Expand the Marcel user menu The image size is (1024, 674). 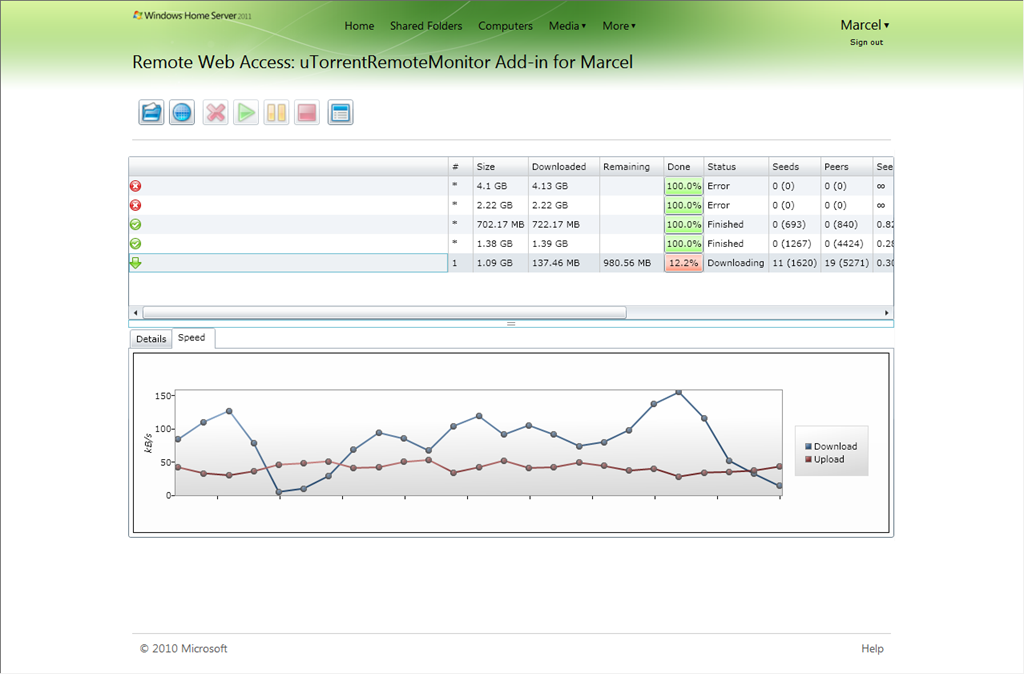[865, 25]
